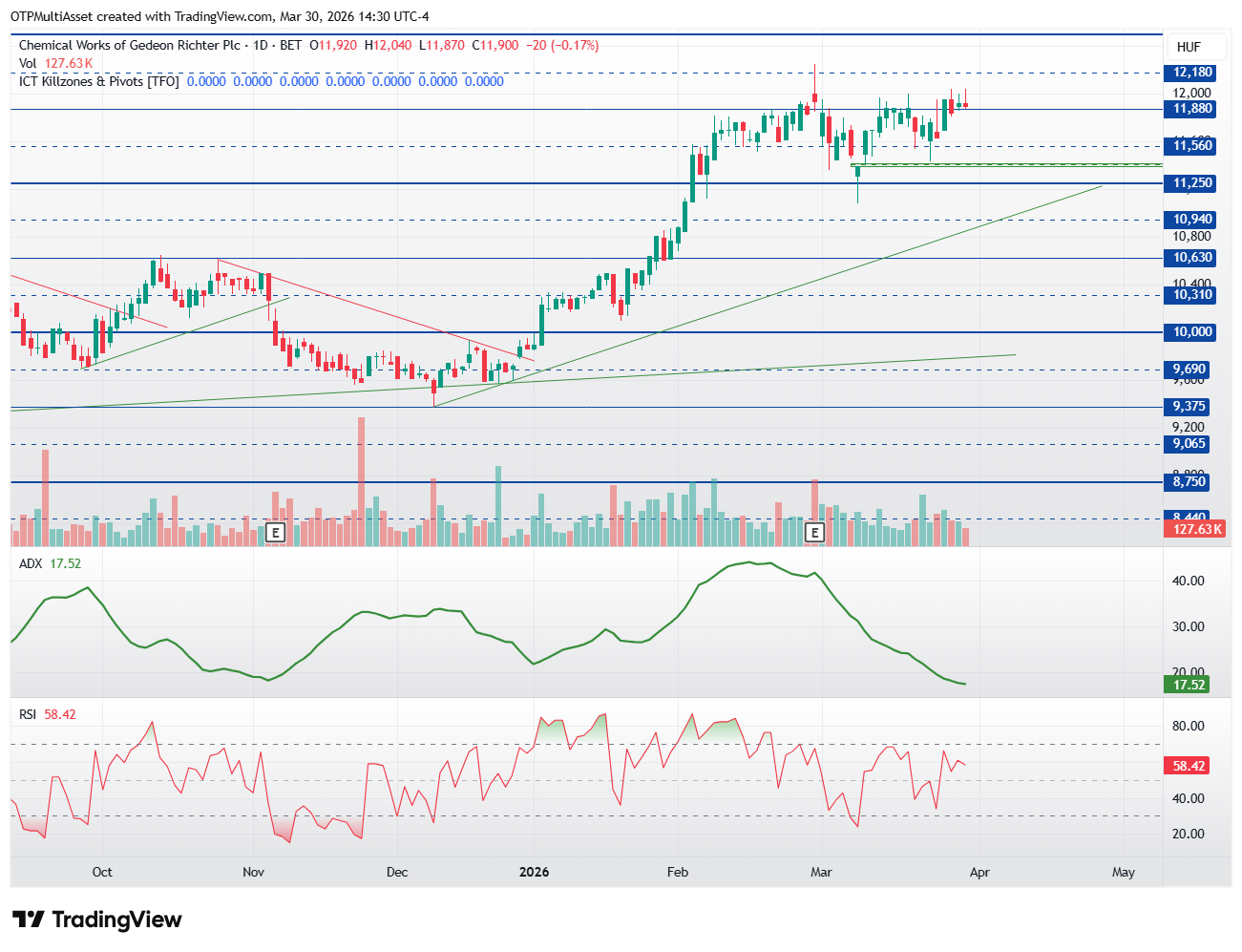This screenshot has width=1242, height=952.
Task: Click the open price O11,920 value
Action: coord(334,45)
